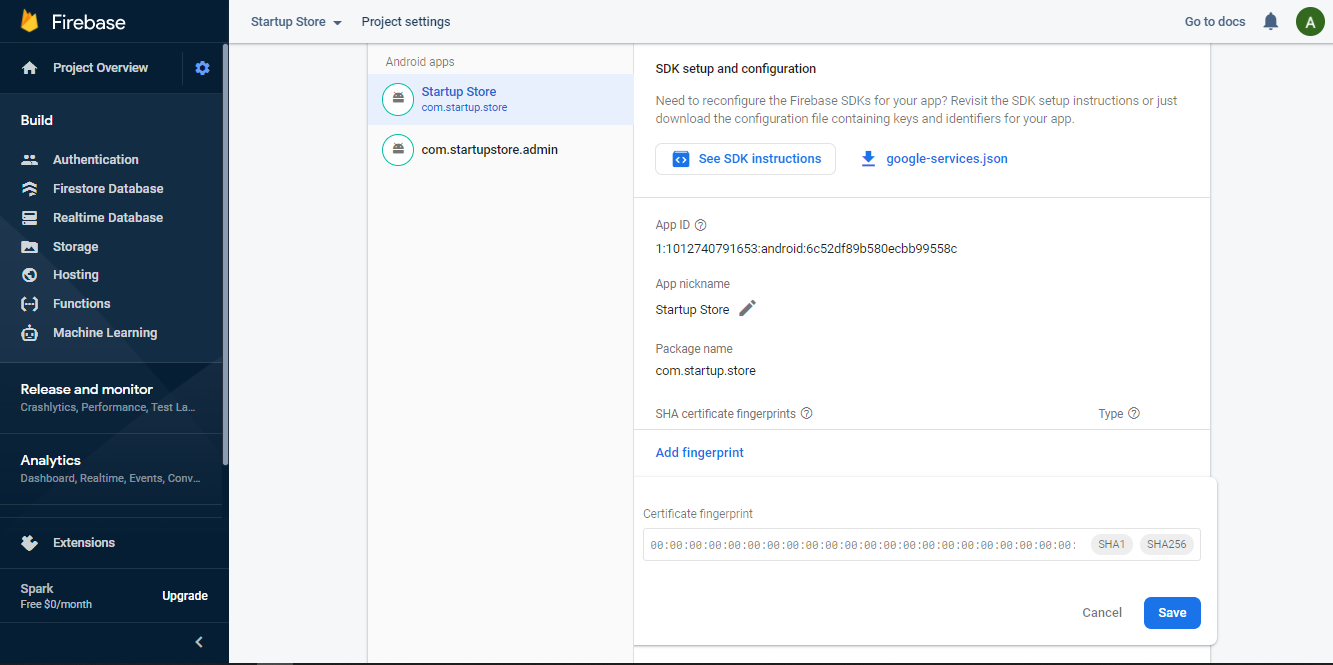Open the account avatar A

(x=1310, y=21)
